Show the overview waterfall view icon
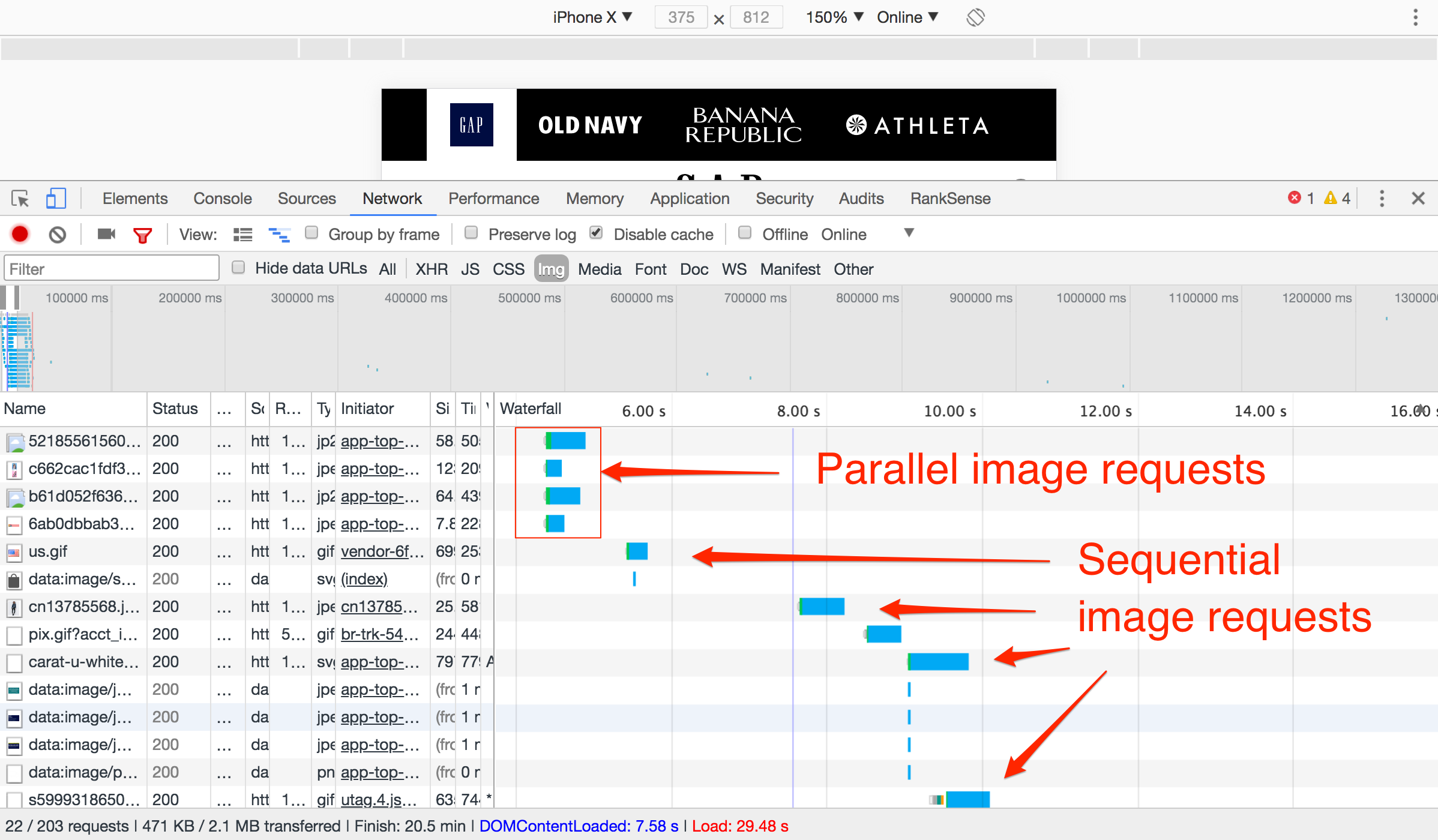The height and width of the screenshot is (840, 1438). pos(279,235)
